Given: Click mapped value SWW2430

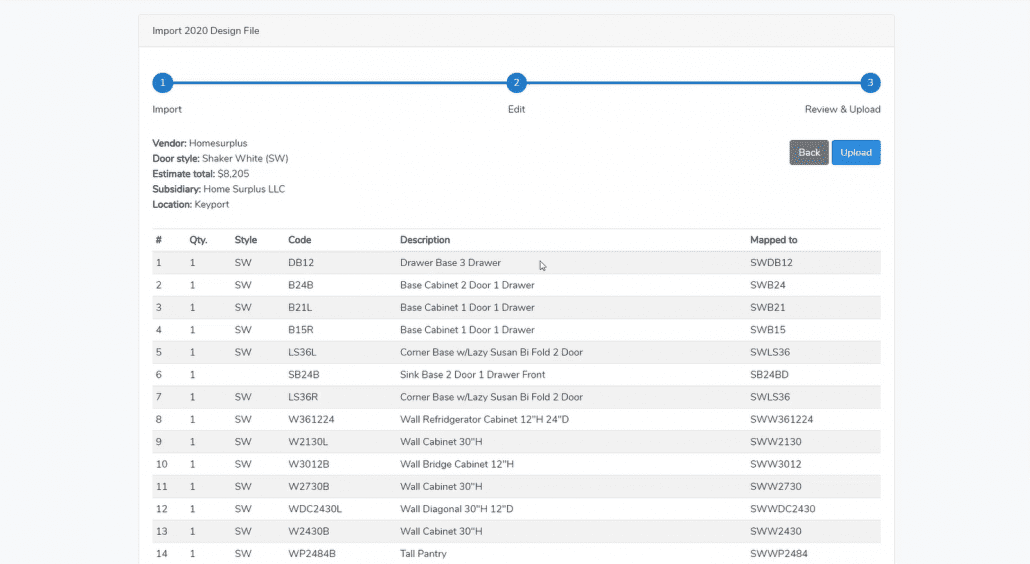Looking at the screenshot, I should coord(776,531).
